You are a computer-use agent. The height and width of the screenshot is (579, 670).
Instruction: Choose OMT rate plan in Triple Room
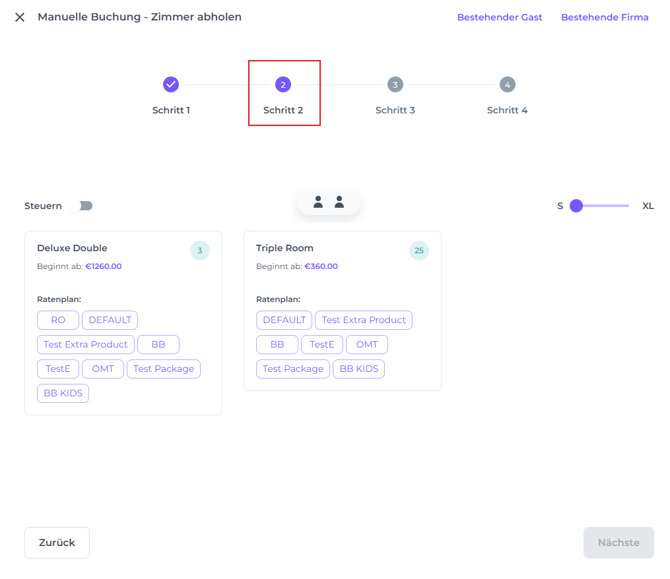[x=366, y=344]
